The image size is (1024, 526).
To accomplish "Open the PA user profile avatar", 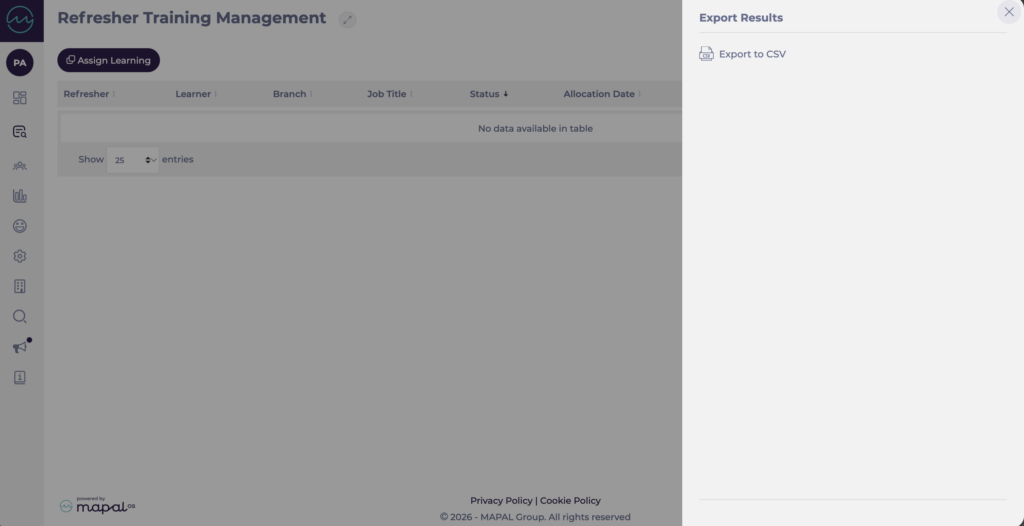I will [20, 63].
